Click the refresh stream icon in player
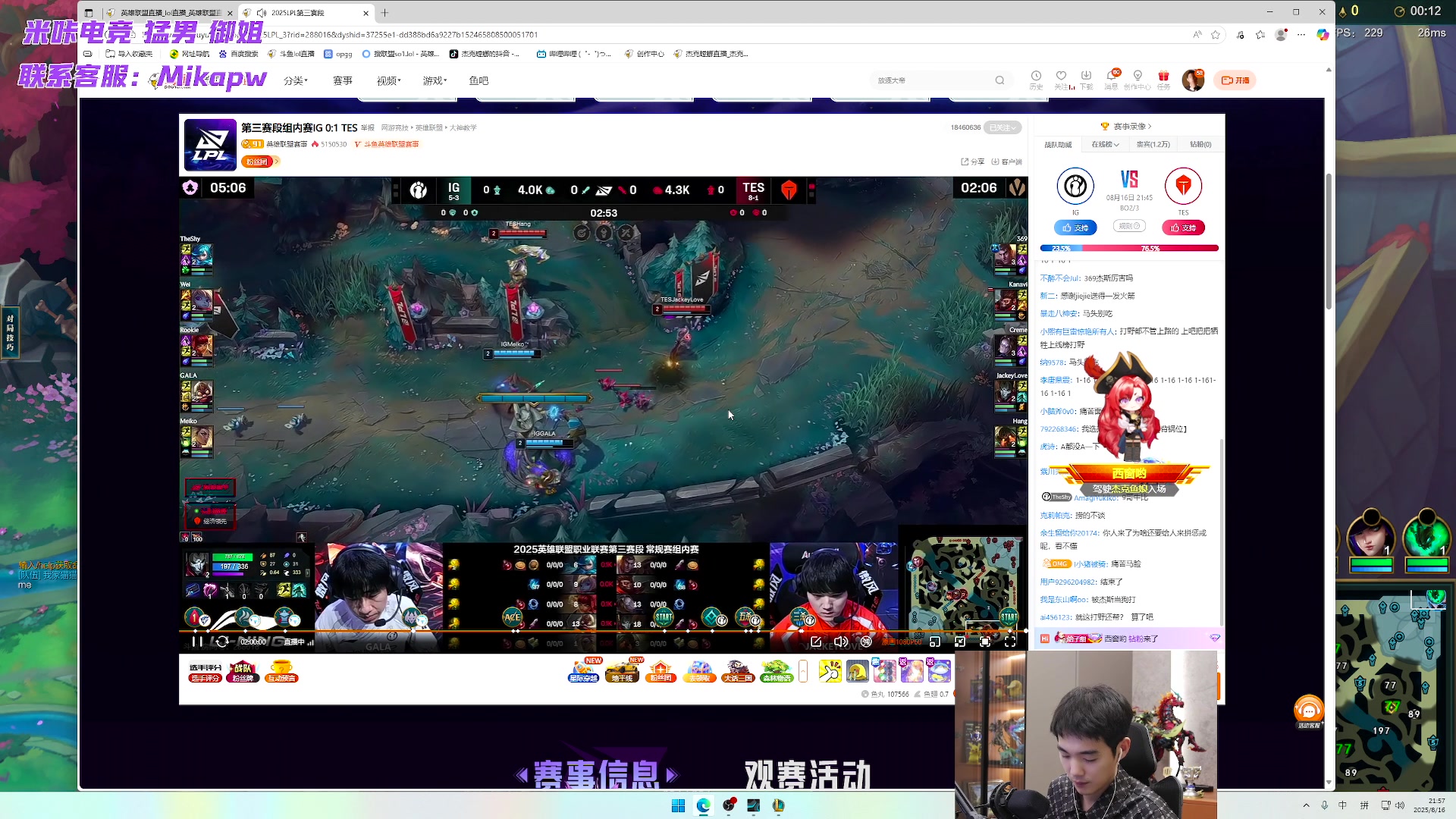 click(221, 642)
